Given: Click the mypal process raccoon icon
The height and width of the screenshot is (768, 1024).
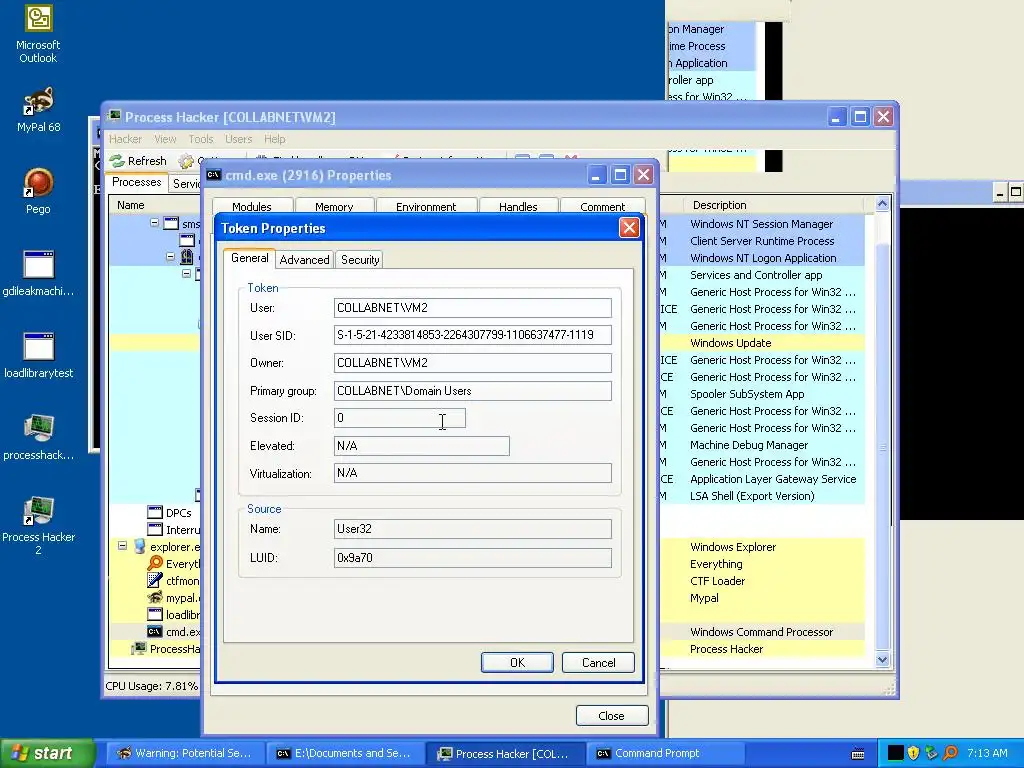Looking at the screenshot, I should [x=155, y=598].
